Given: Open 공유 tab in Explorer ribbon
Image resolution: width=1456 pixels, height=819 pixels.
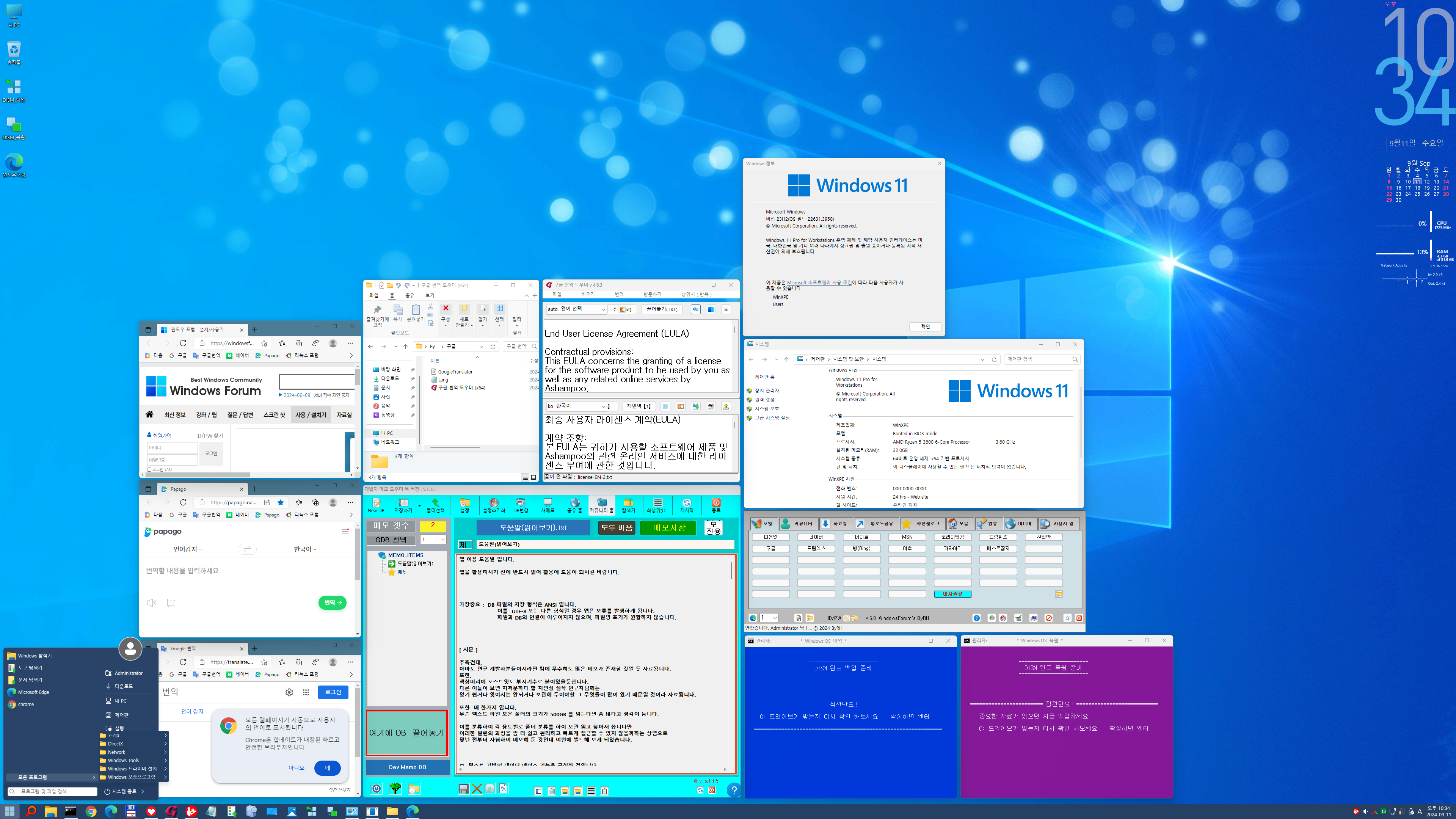Looking at the screenshot, I should [x=410, y=296].
